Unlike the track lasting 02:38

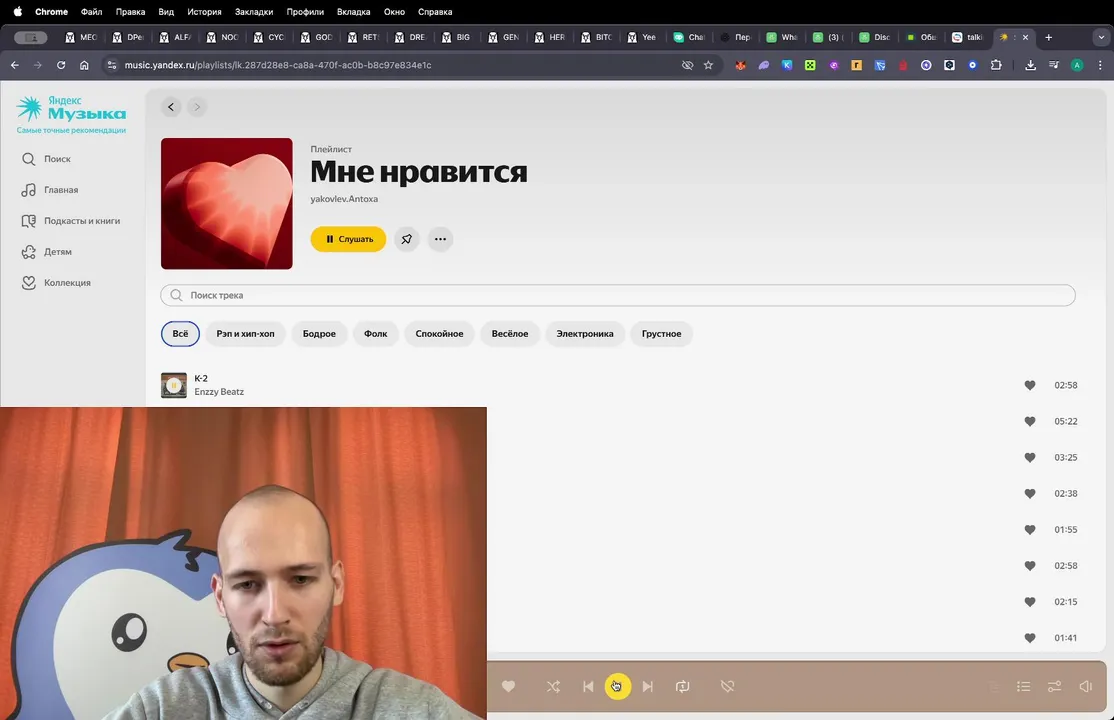1029,493
